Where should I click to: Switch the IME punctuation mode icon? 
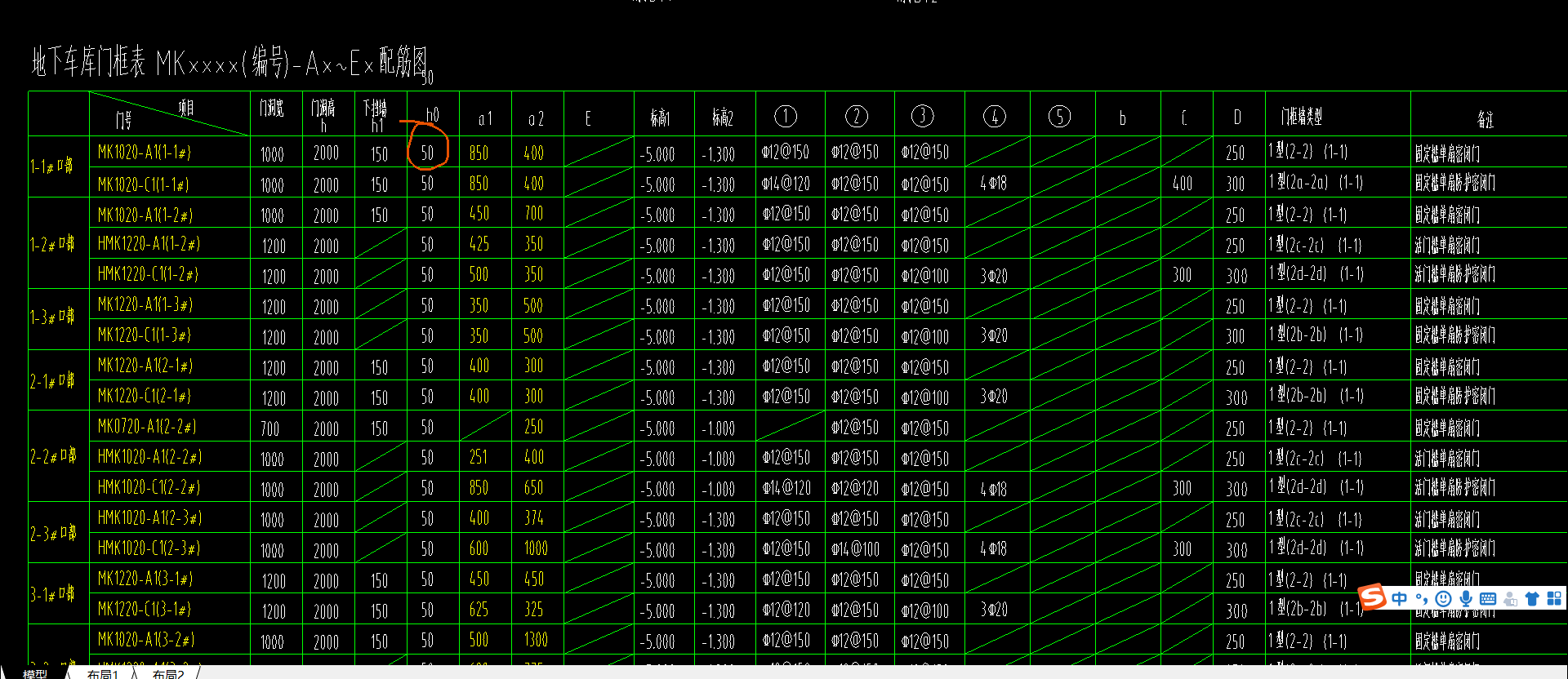coord(1422,598)
